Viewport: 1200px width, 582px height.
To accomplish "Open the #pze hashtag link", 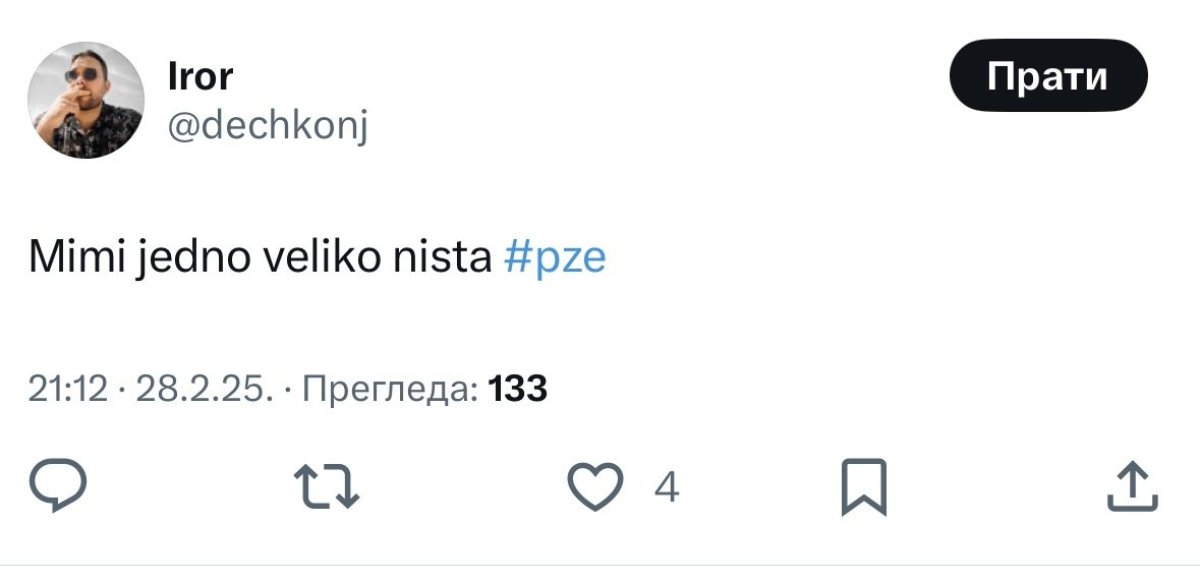I will (x=556, y=258).
